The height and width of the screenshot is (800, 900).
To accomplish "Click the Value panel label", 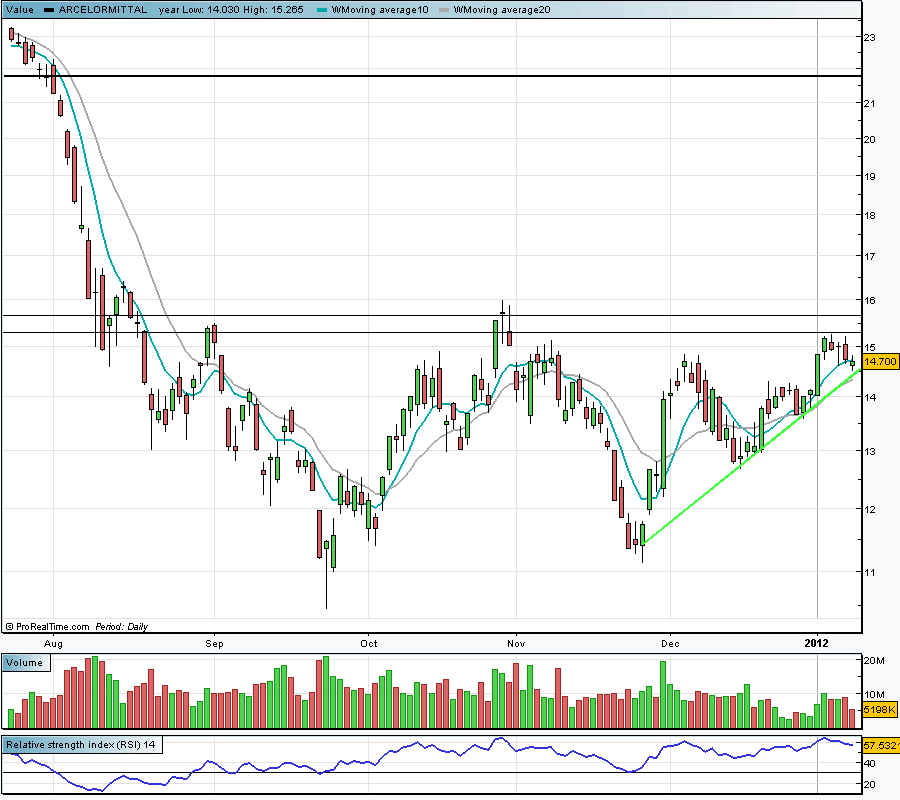I will pos(20,10).
